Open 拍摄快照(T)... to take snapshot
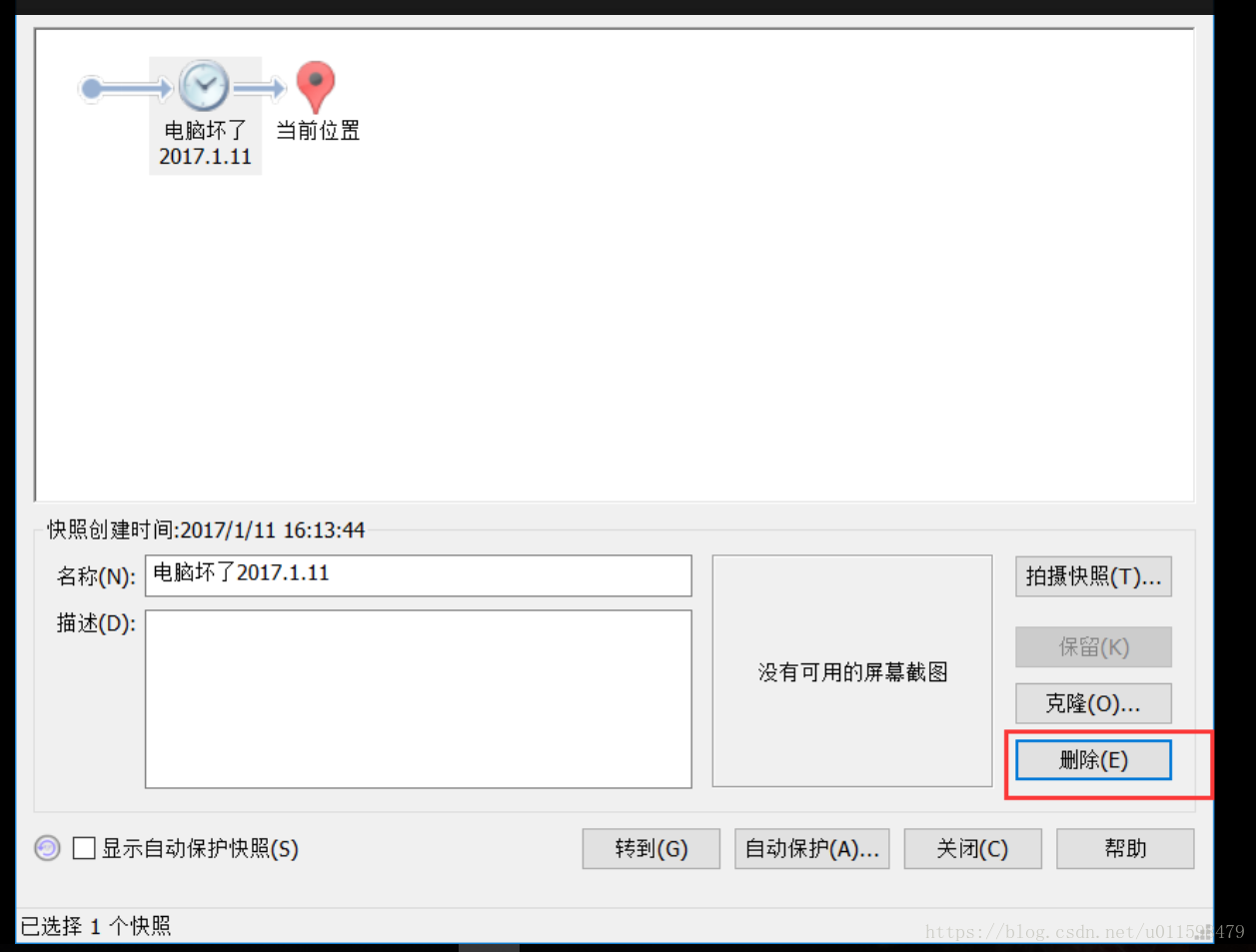The image size is (1256, 952). click(x=1093, y=576)
